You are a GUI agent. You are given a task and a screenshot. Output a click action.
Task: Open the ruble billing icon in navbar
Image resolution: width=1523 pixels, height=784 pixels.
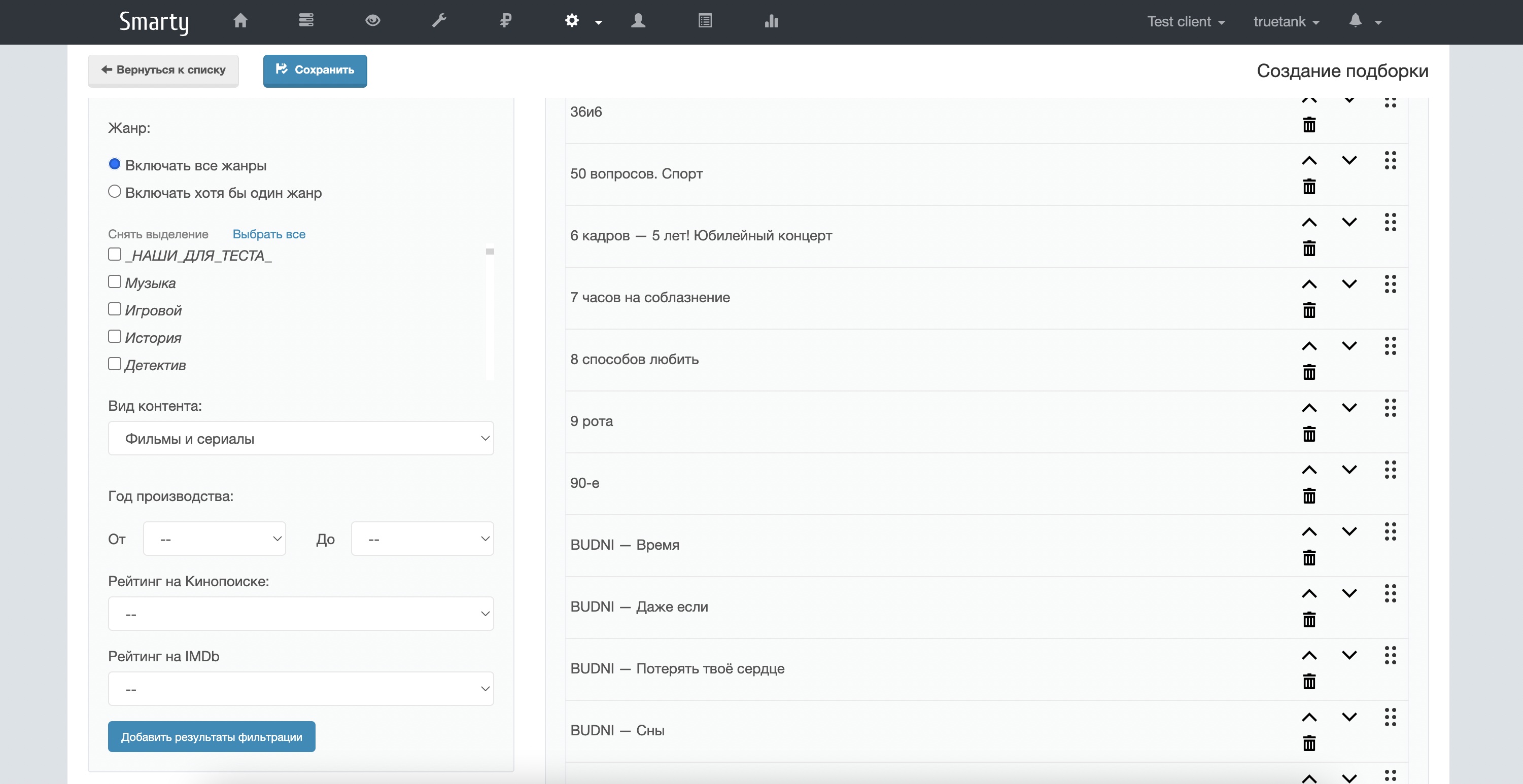pos(505,21)
